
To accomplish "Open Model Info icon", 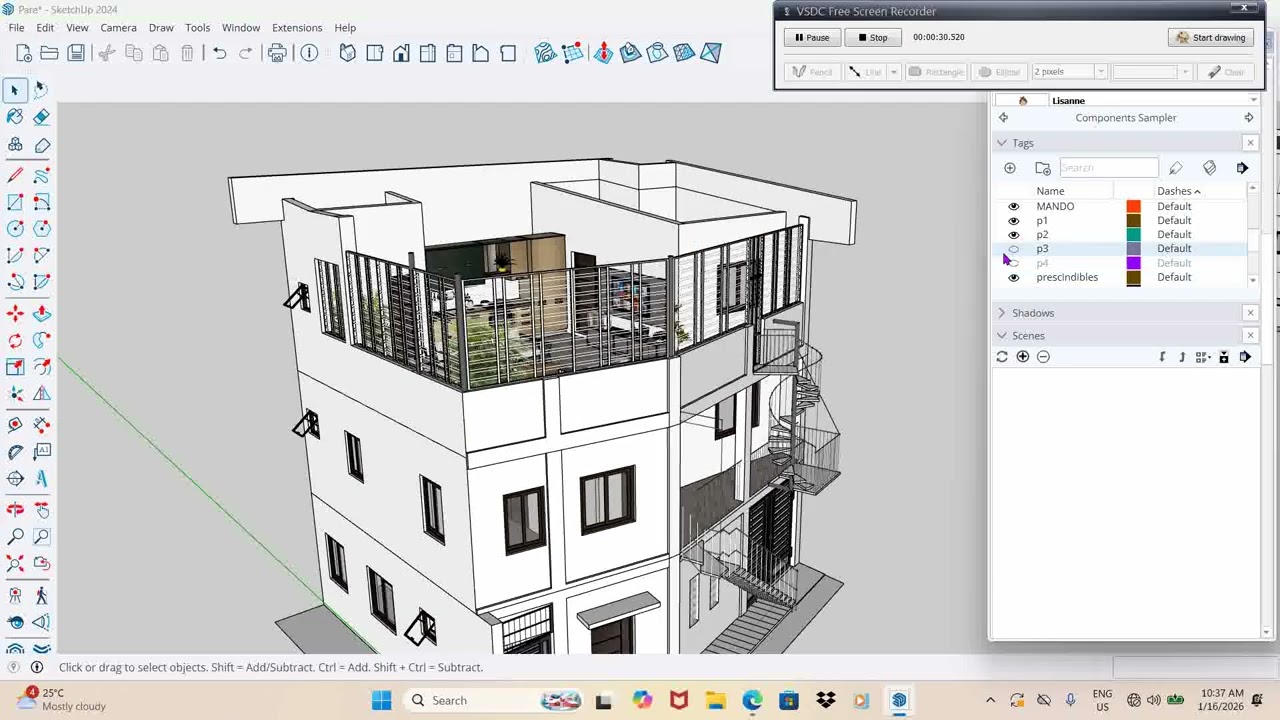I will [x=309, y=53].
